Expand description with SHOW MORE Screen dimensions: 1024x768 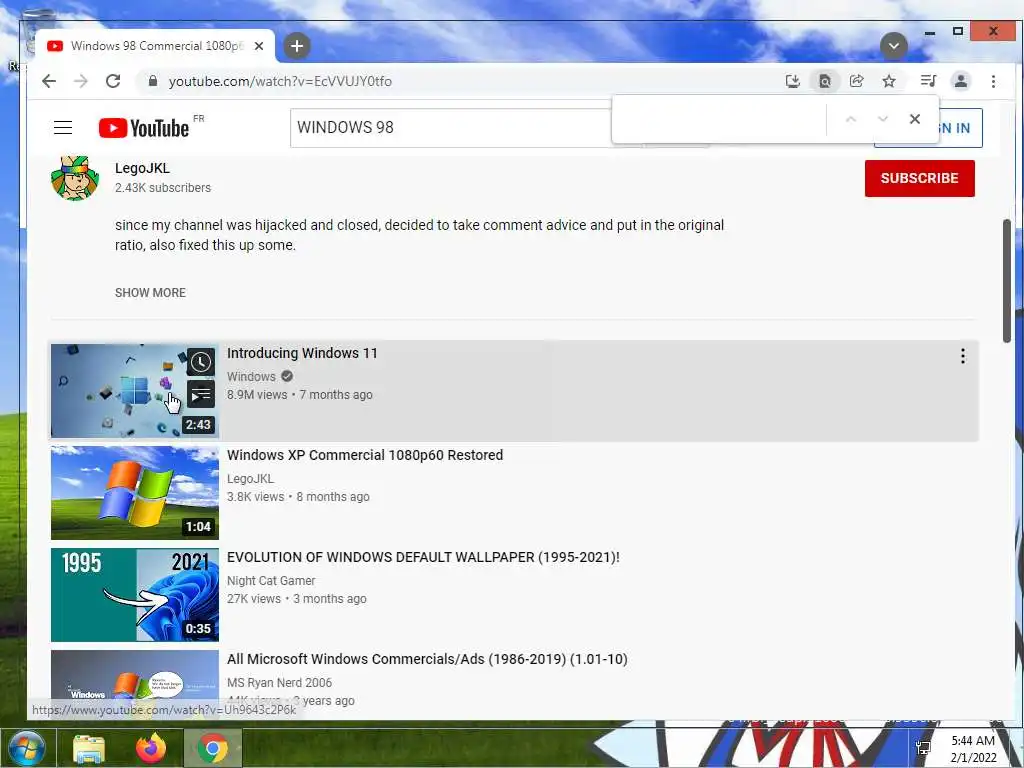tap(150, 293)
